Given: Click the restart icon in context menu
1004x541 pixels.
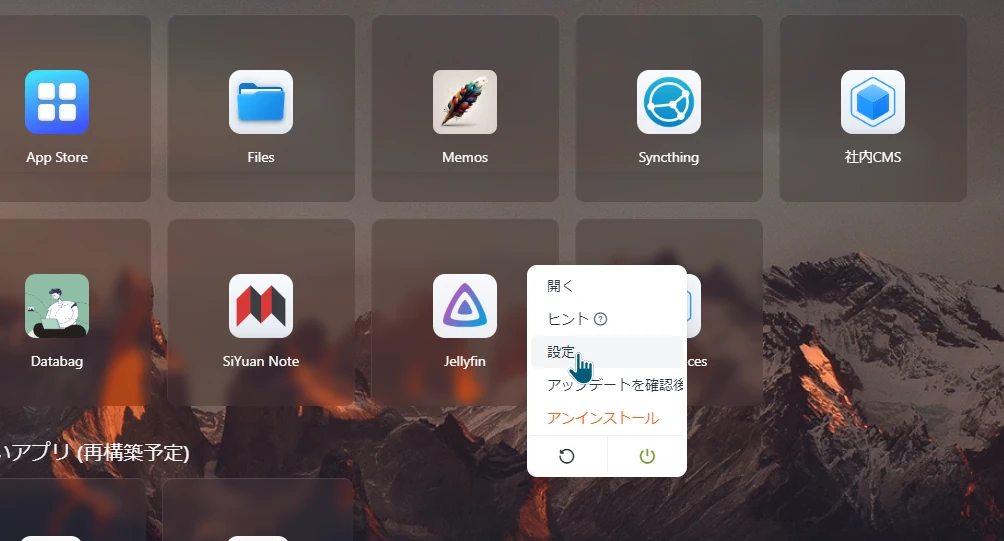Looking at the screenshot, I should point(567,456).
